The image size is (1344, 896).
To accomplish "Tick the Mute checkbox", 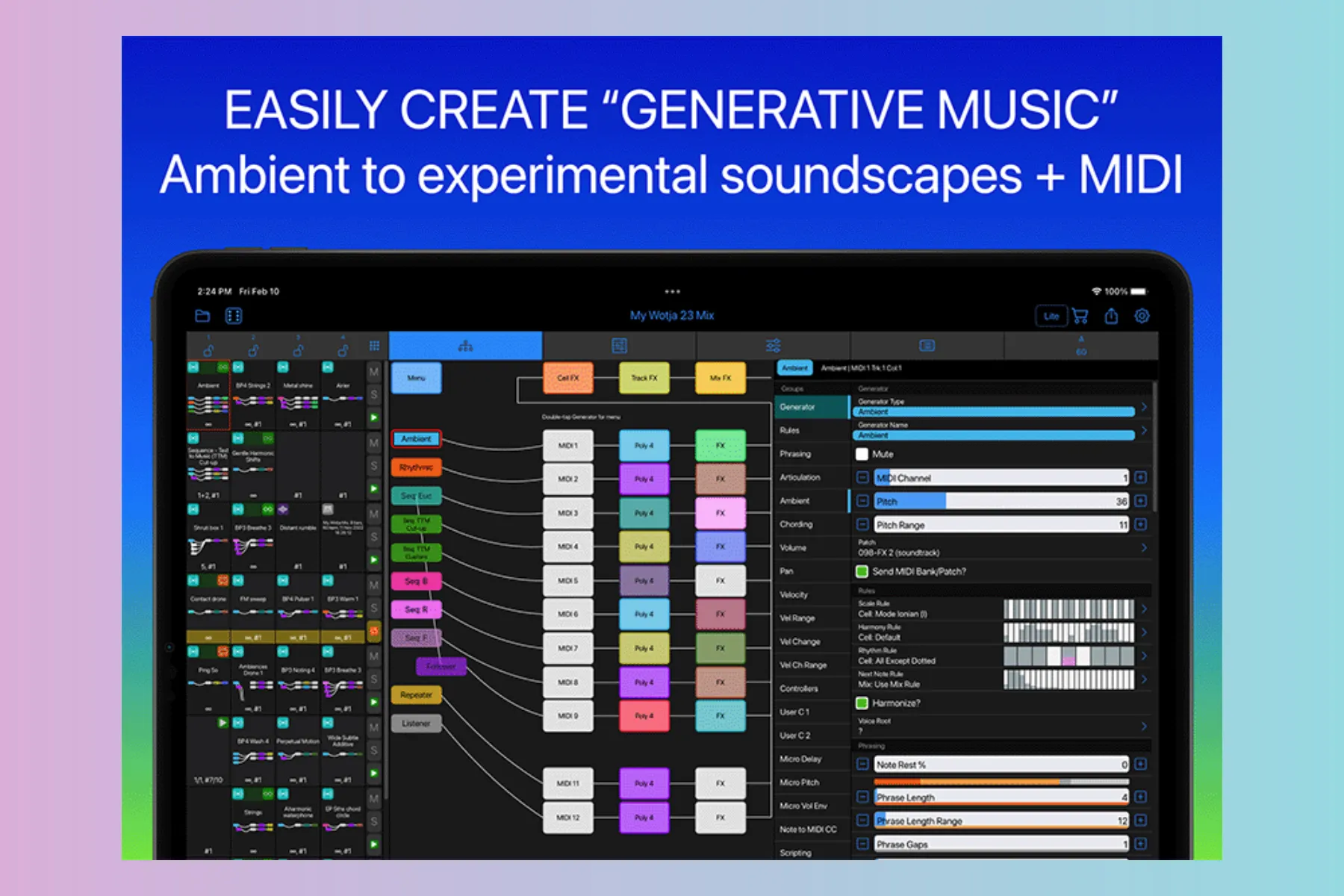I will (862, 454).
